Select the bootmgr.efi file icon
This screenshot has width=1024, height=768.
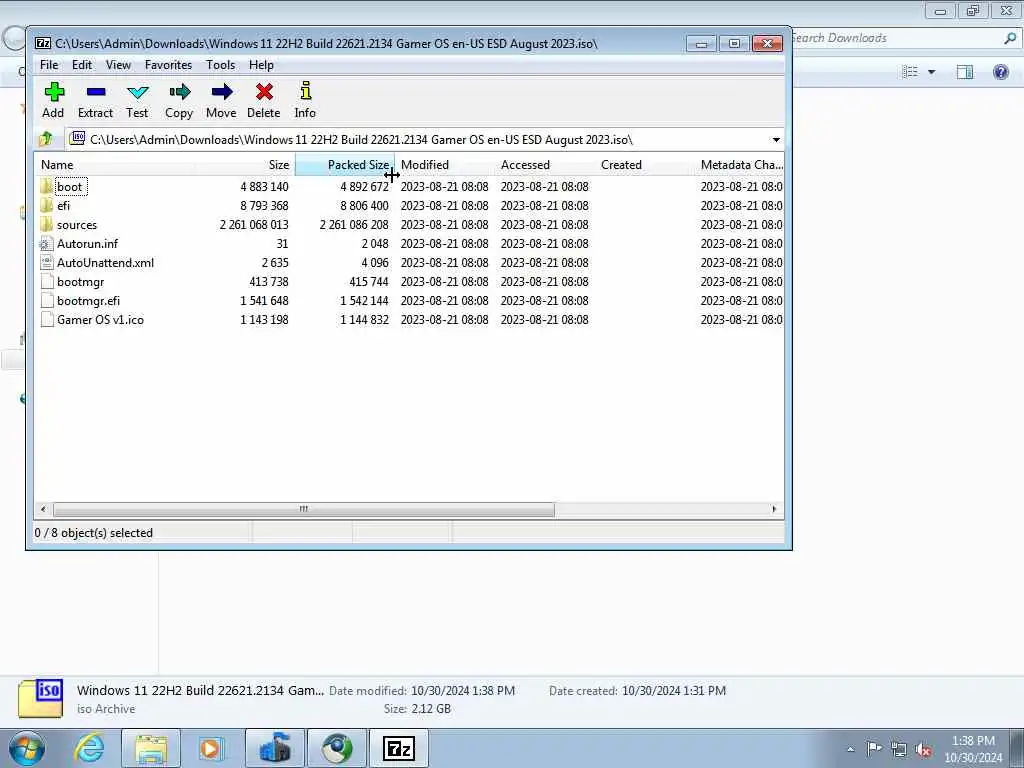tap(46, 301)
